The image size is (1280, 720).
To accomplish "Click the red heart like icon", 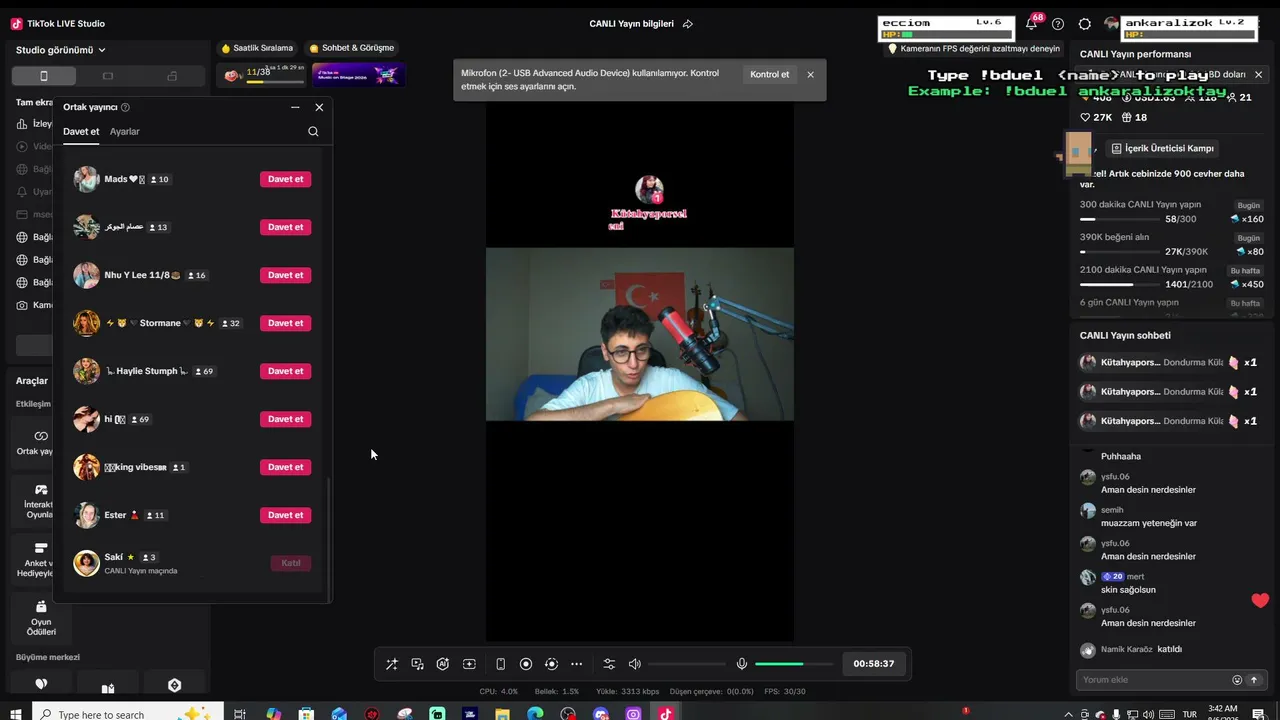I will coord(1260,601).
